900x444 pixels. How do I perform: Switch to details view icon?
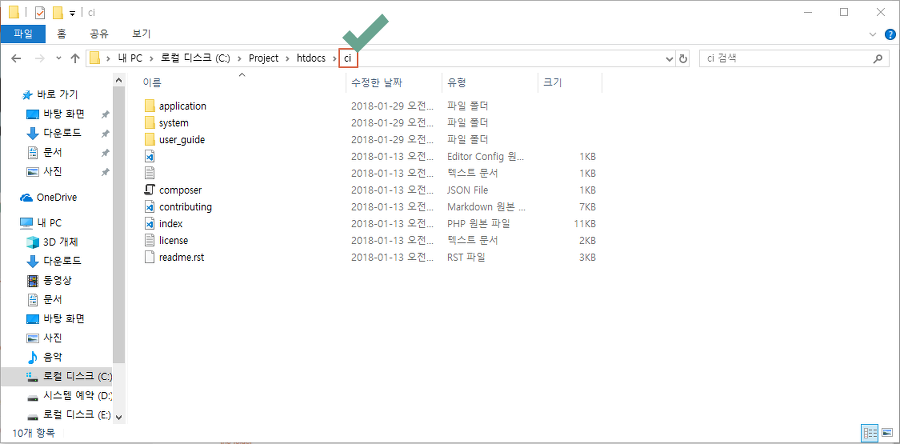tap(870, 433)
